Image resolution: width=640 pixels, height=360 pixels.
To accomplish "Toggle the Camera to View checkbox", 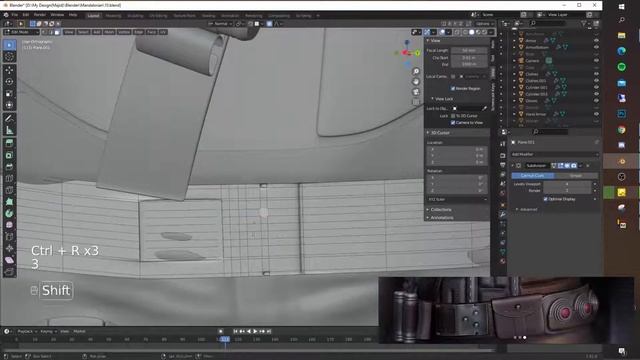I will click(x=453, y=122).
